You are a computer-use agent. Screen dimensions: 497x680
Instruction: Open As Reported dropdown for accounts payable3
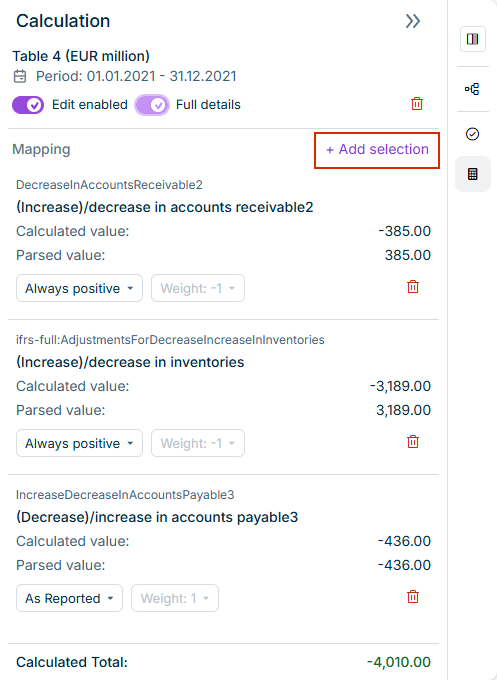pos(69,598)
